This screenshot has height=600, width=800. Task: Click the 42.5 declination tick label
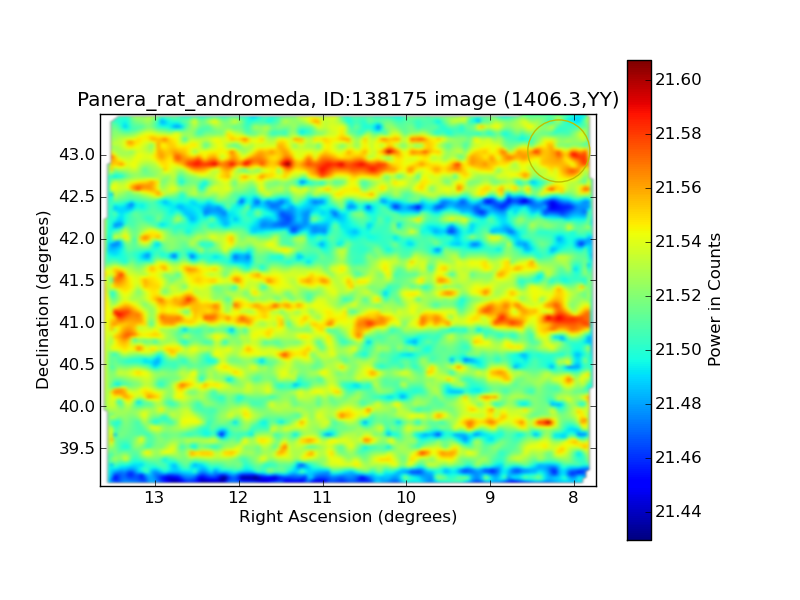point(77,196)
